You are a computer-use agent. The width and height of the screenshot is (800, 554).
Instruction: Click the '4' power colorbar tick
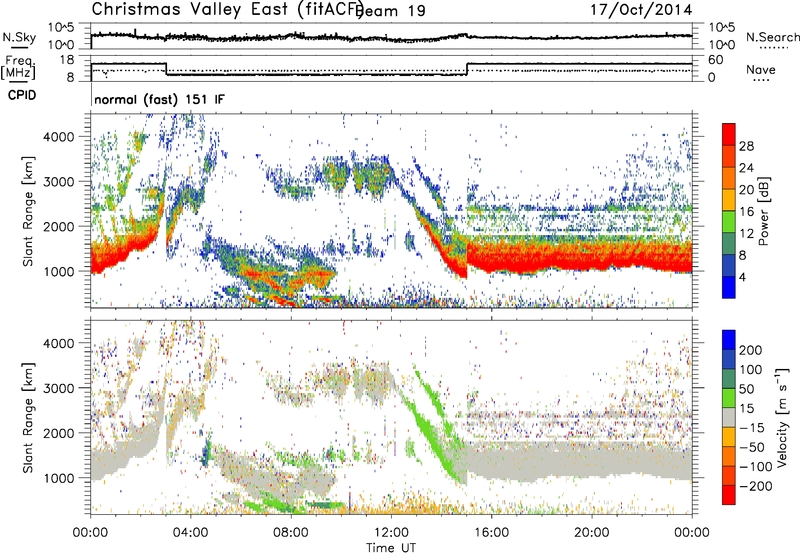tap(742, 277)
